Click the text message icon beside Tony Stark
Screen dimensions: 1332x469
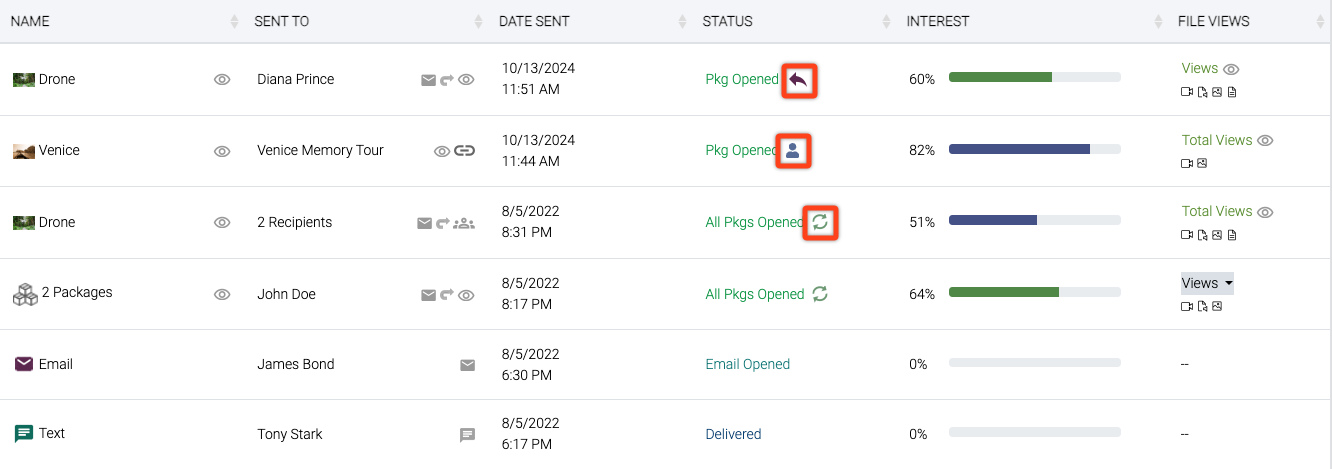467,435
